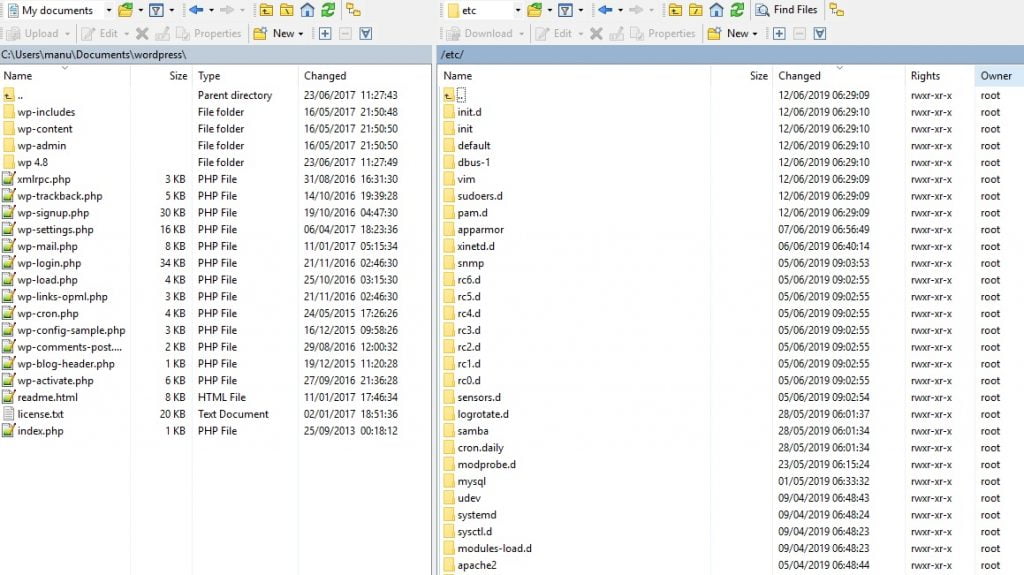Refresh the remote /etc/ listing
Viewport: 1024px width, 575px height.
pyautogui.click(x=737, y=10)
